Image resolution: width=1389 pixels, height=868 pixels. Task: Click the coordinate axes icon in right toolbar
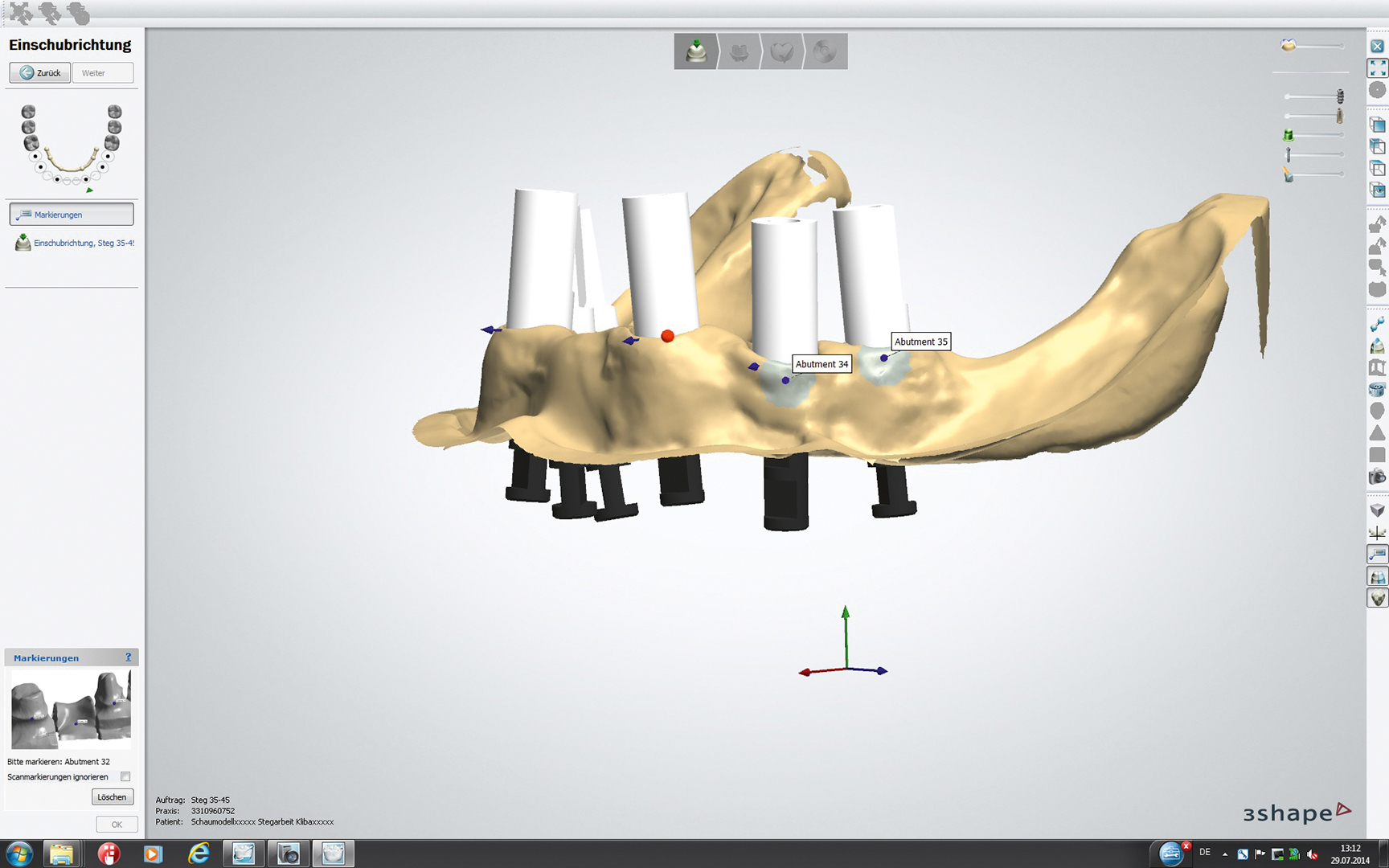point(1377,533)
